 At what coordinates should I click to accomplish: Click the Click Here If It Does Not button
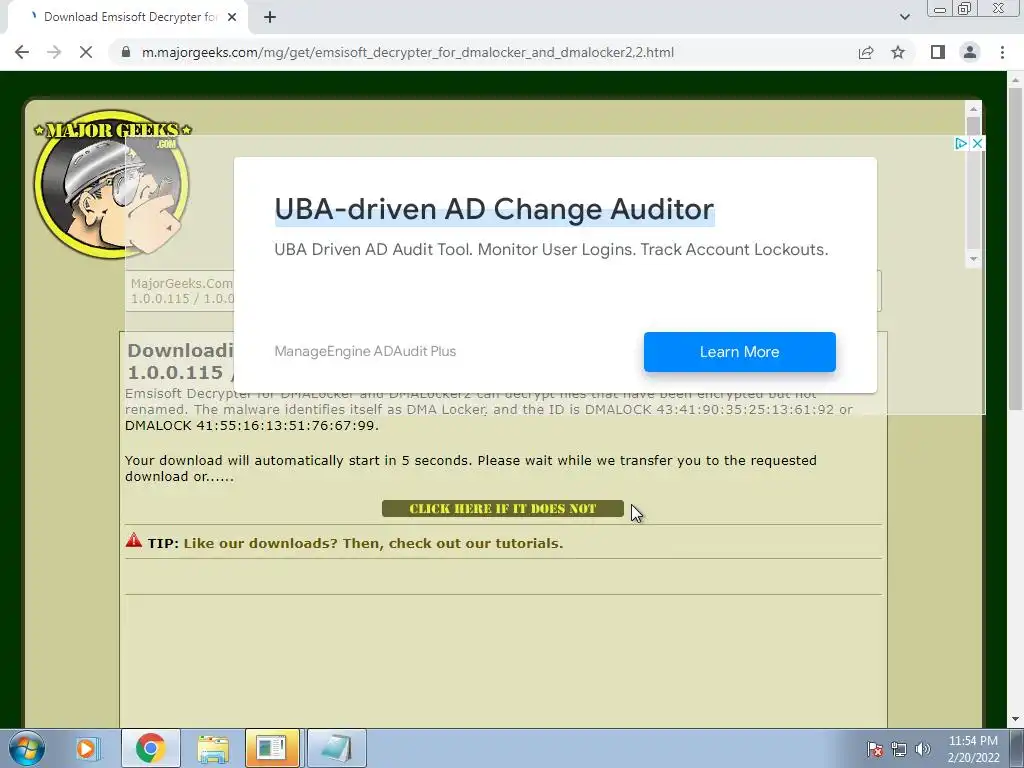click(x=503, y=509)
